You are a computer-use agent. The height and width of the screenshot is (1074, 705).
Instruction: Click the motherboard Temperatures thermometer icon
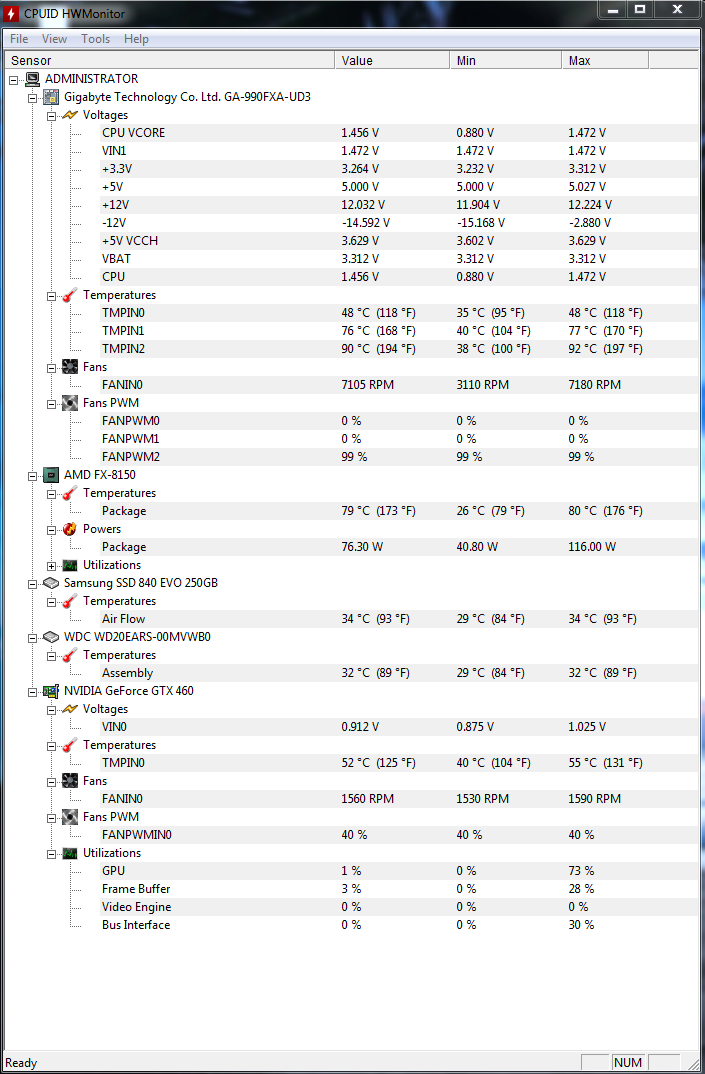[70, 295]
